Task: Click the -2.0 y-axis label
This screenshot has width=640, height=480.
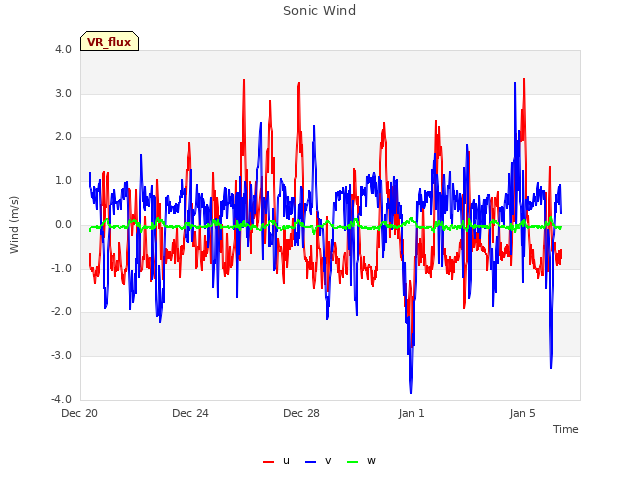Action: point(62,311)
